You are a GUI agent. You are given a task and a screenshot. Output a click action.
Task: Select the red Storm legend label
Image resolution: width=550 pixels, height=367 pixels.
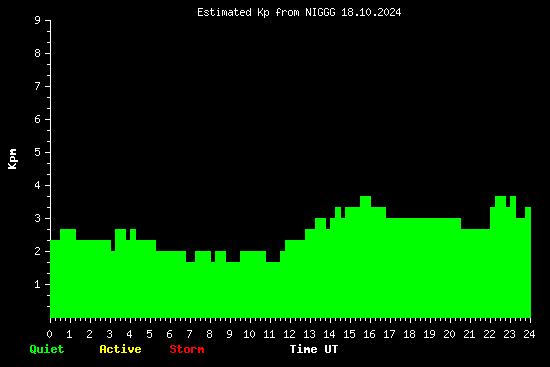coord(187,349)
